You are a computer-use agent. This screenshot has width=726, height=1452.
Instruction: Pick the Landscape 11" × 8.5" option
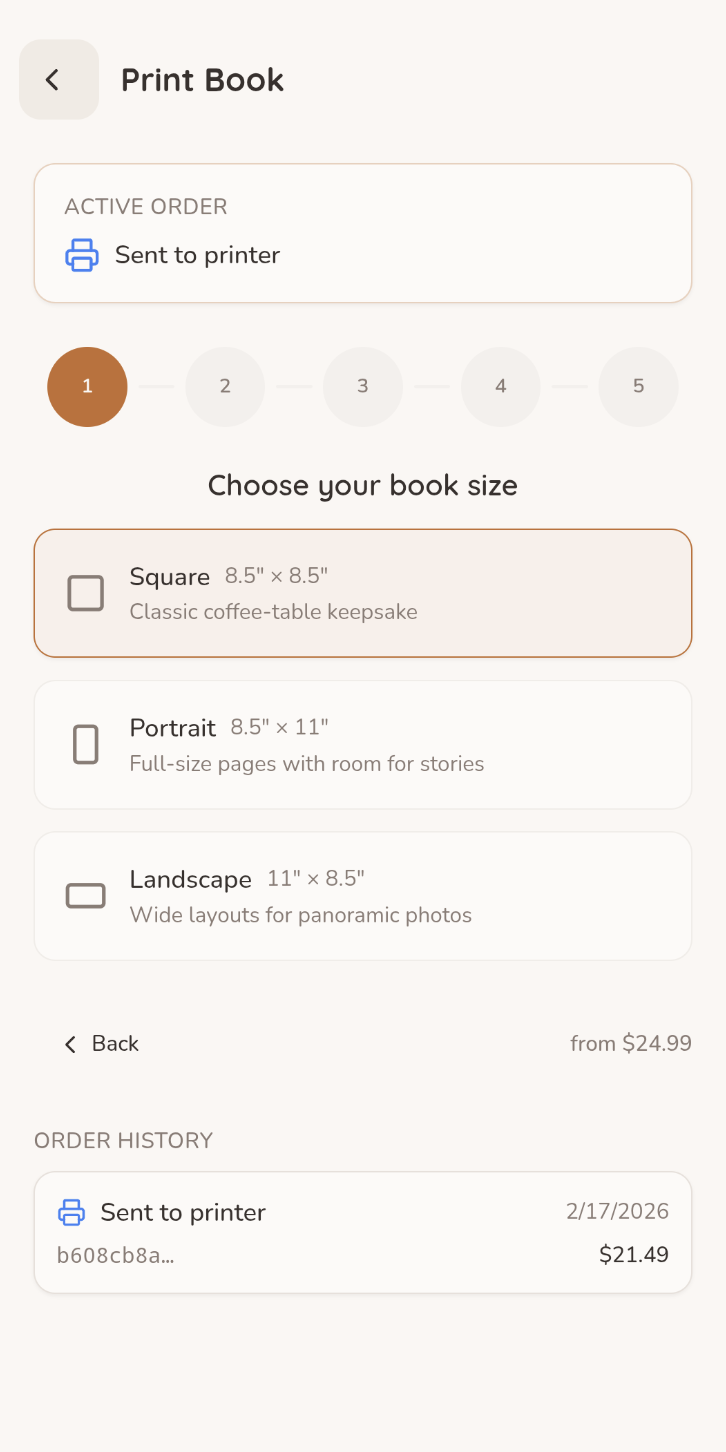pyautogui.click(x=362, y=896)
